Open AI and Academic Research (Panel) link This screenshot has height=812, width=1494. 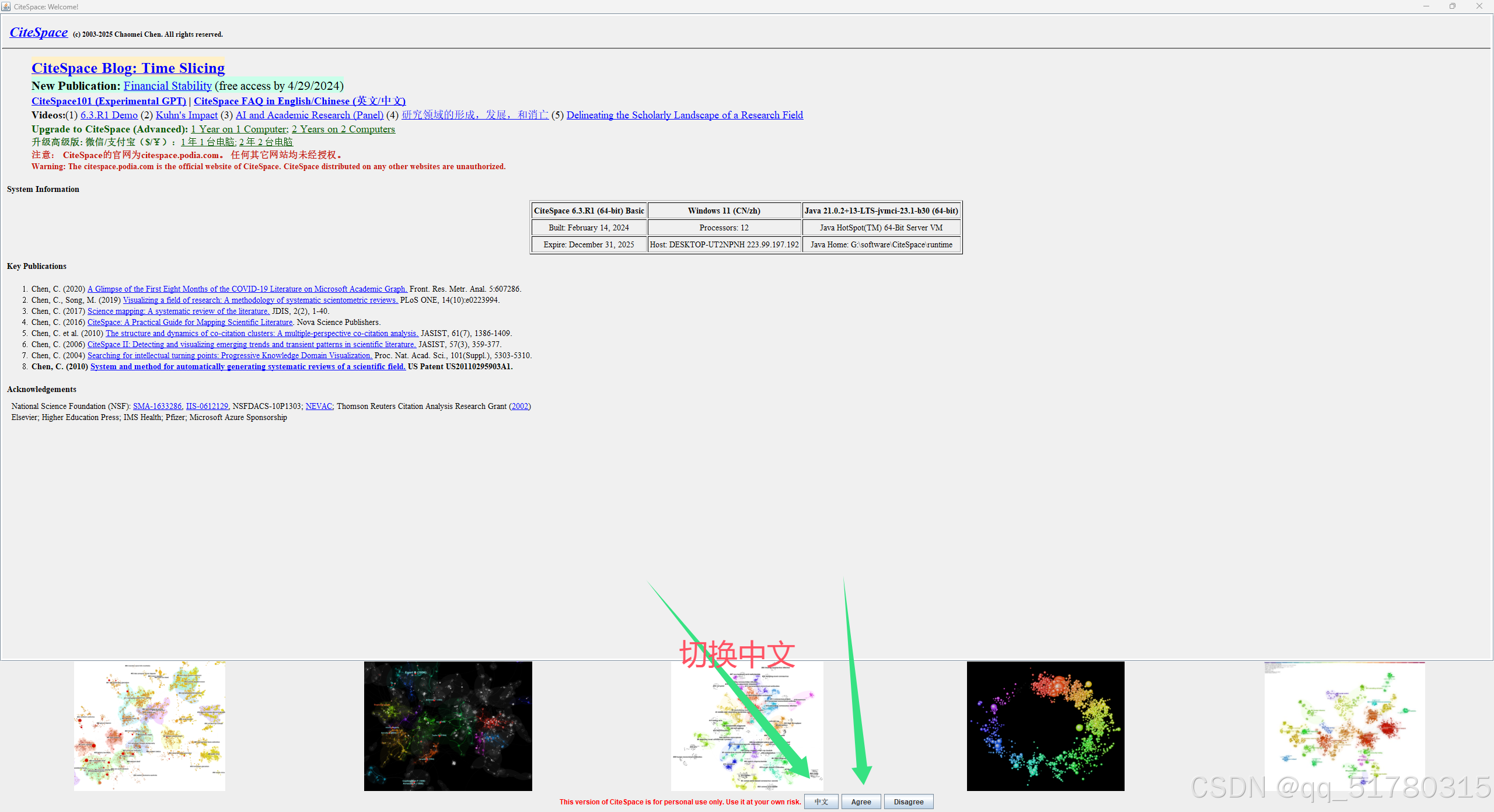pos(309,115)
